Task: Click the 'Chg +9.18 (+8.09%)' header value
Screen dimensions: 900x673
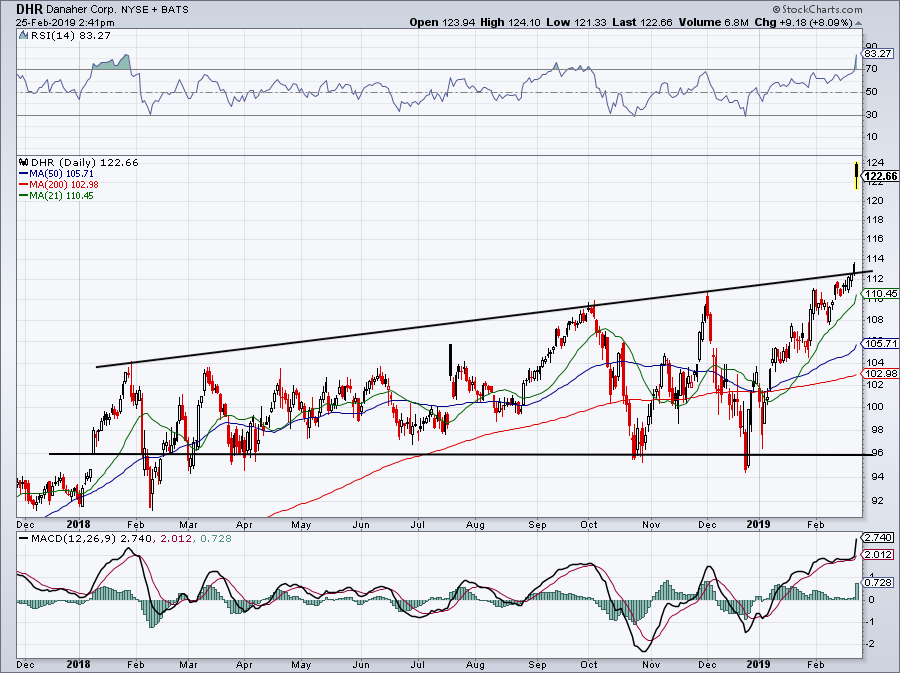Action: click(803, 22)
